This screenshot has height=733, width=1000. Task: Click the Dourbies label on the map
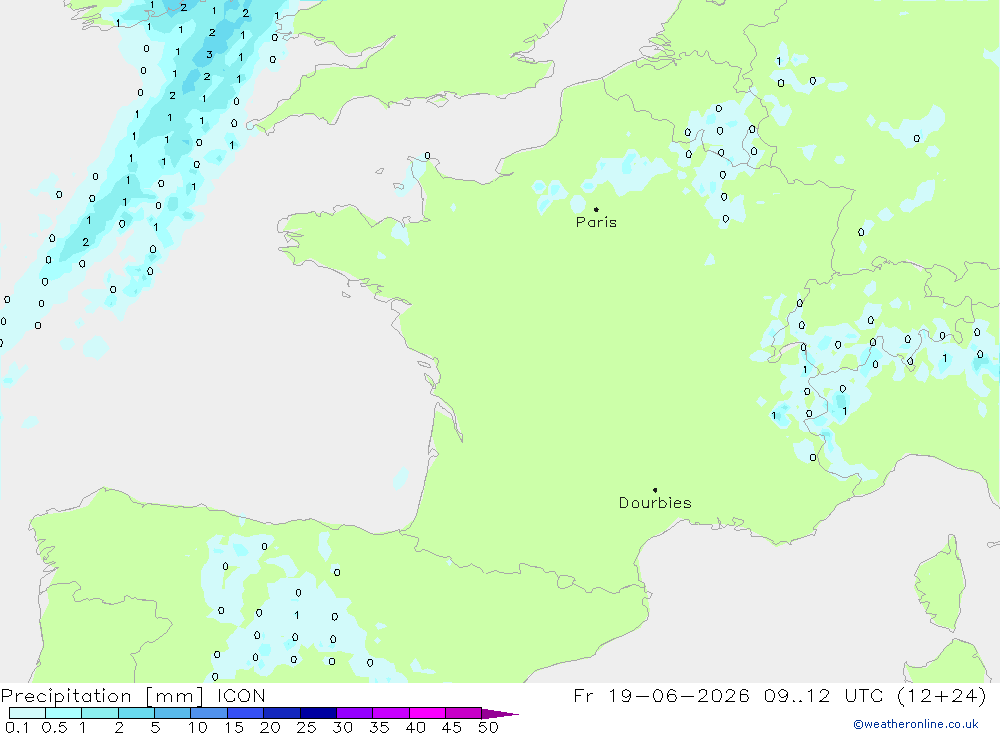pyautogui.click(x=655, y=503)
